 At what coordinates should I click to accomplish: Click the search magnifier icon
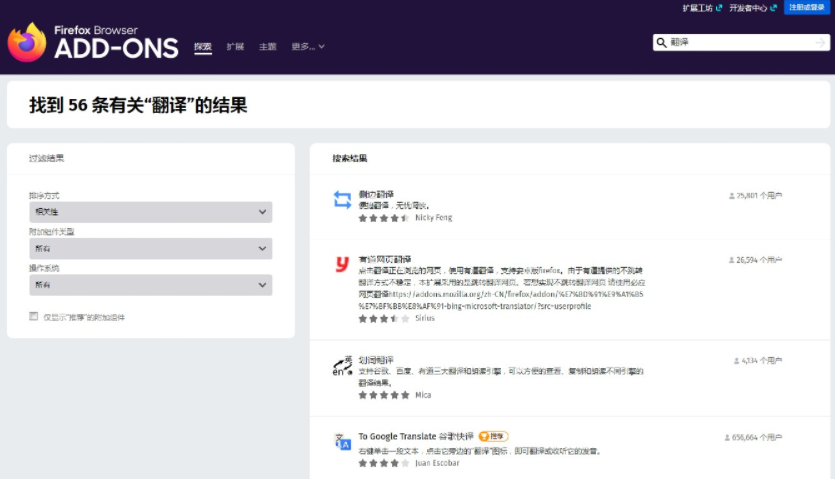click(x=661, y=43)
